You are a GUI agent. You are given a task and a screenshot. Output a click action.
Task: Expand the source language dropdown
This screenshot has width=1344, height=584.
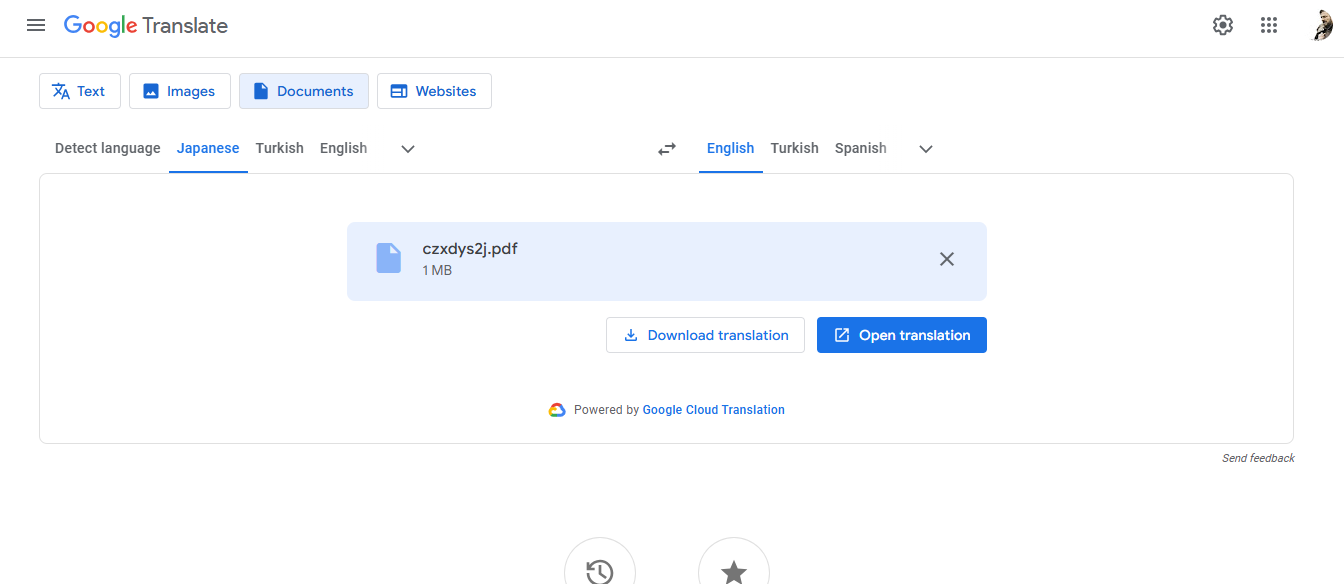click(407, 148)
